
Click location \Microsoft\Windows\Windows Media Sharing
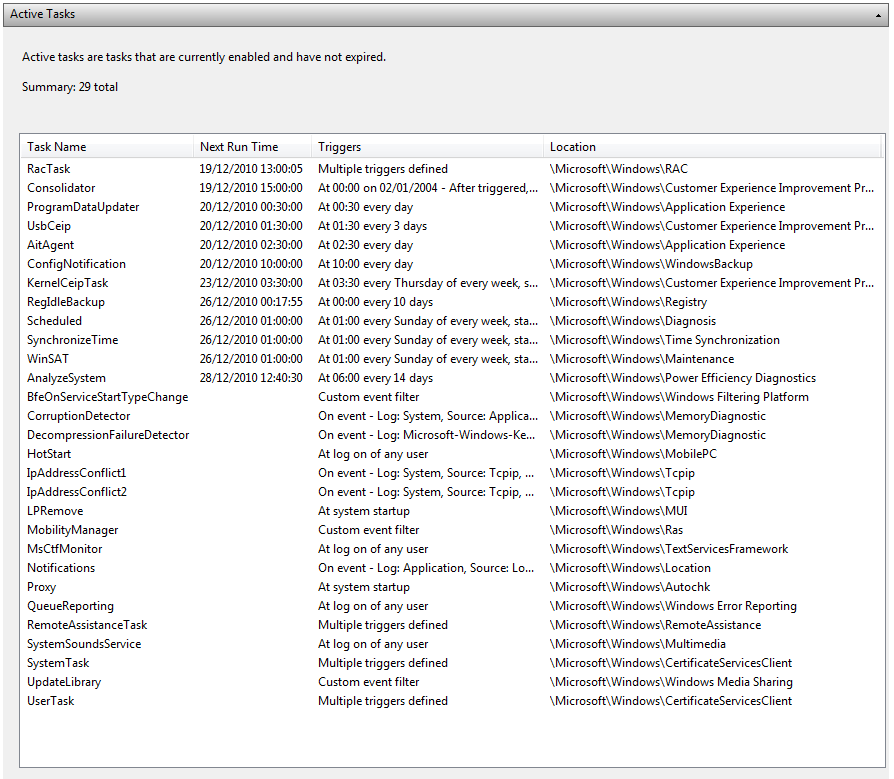(x=671, y=682)
